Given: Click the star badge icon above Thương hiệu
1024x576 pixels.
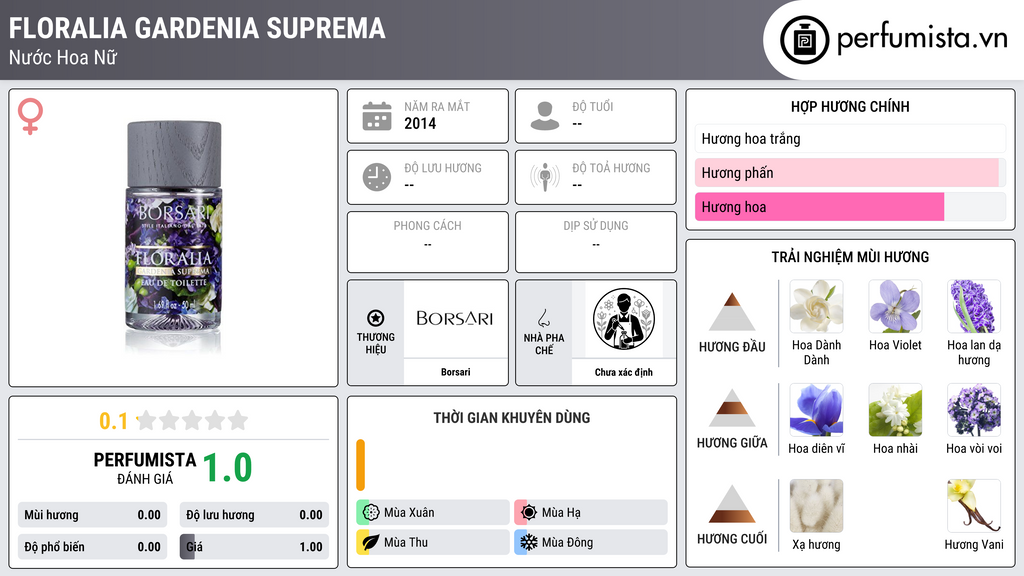Looking at the screenshot, I should [376, 318].
